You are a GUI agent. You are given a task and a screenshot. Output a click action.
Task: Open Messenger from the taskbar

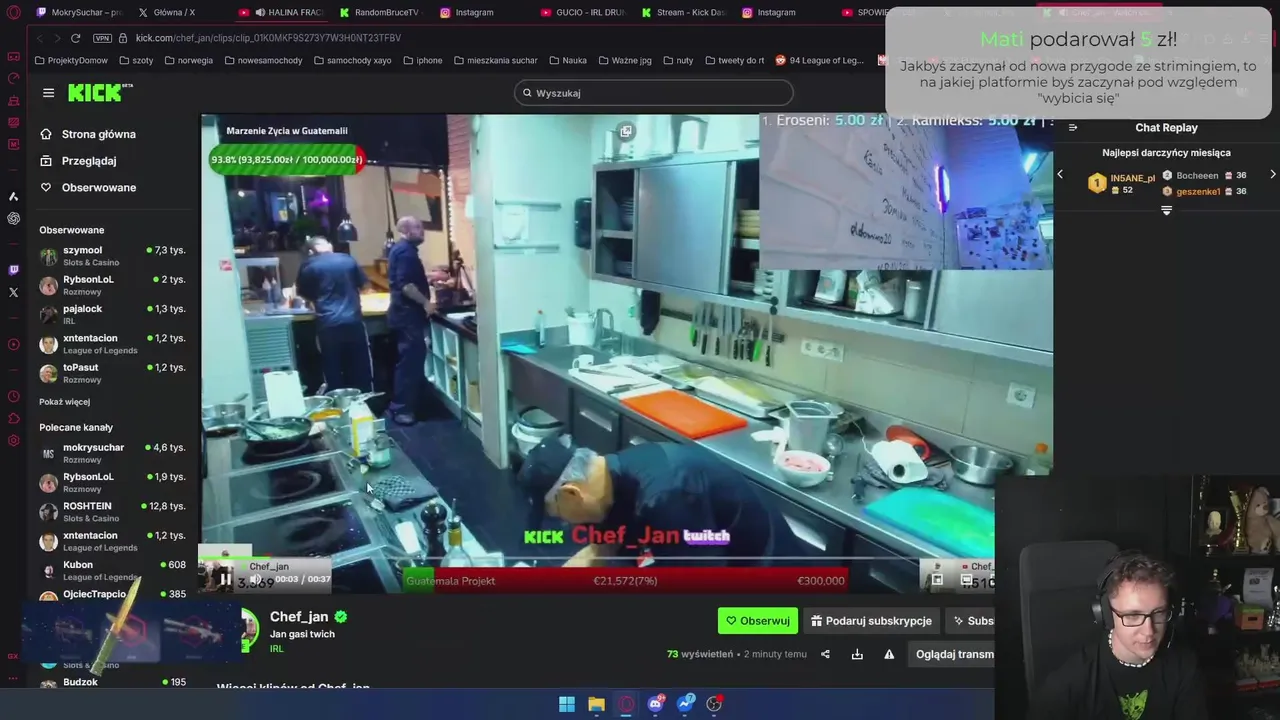686,704
